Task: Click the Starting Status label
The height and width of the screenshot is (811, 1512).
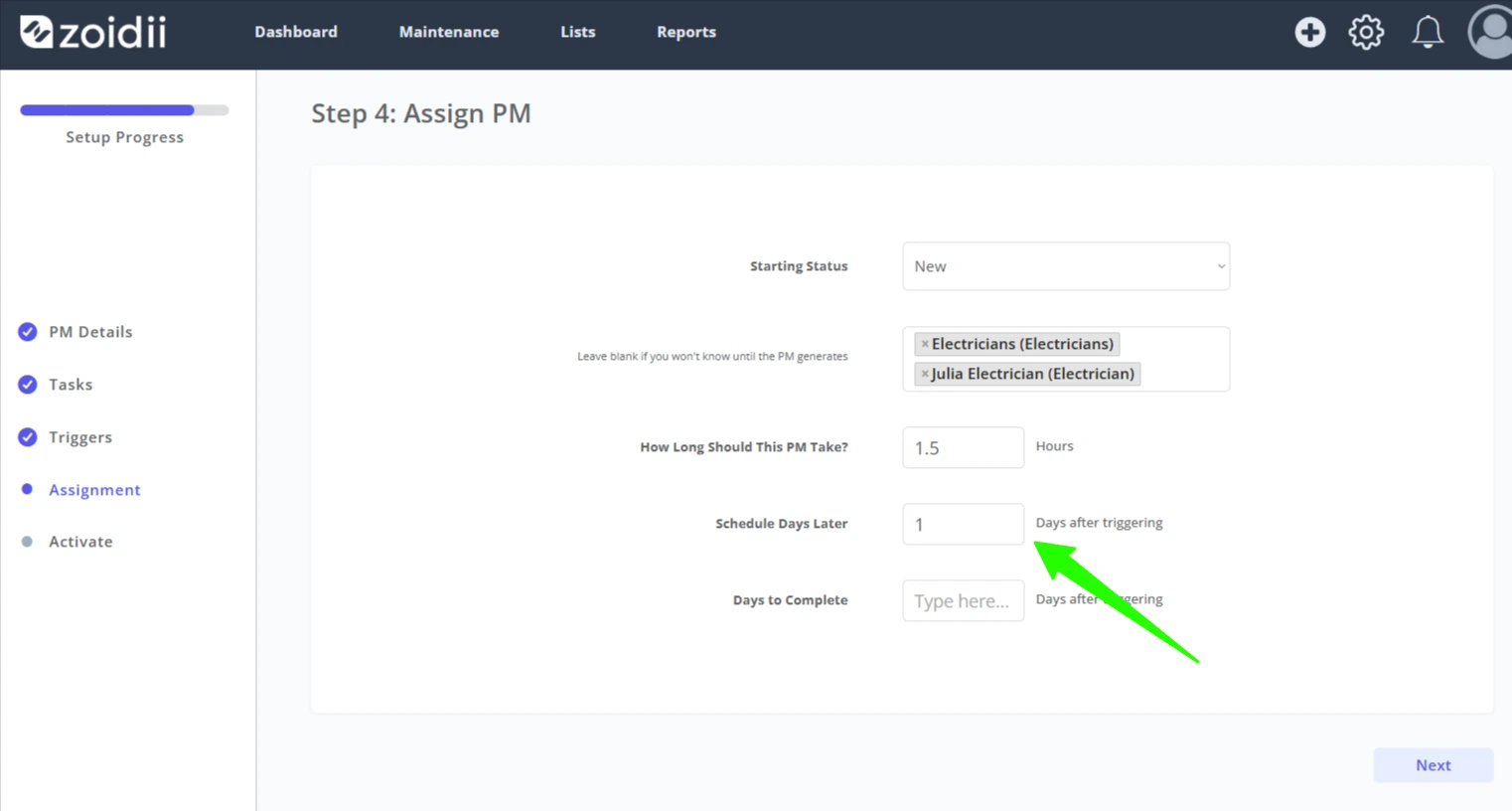Action: coord(799,266)
